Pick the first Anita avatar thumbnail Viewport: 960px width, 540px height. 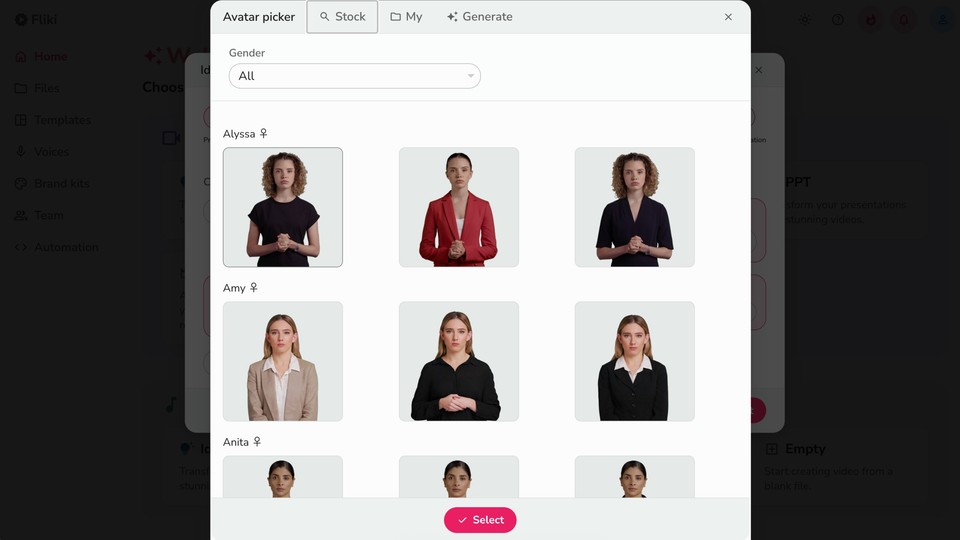coord(283,476)
